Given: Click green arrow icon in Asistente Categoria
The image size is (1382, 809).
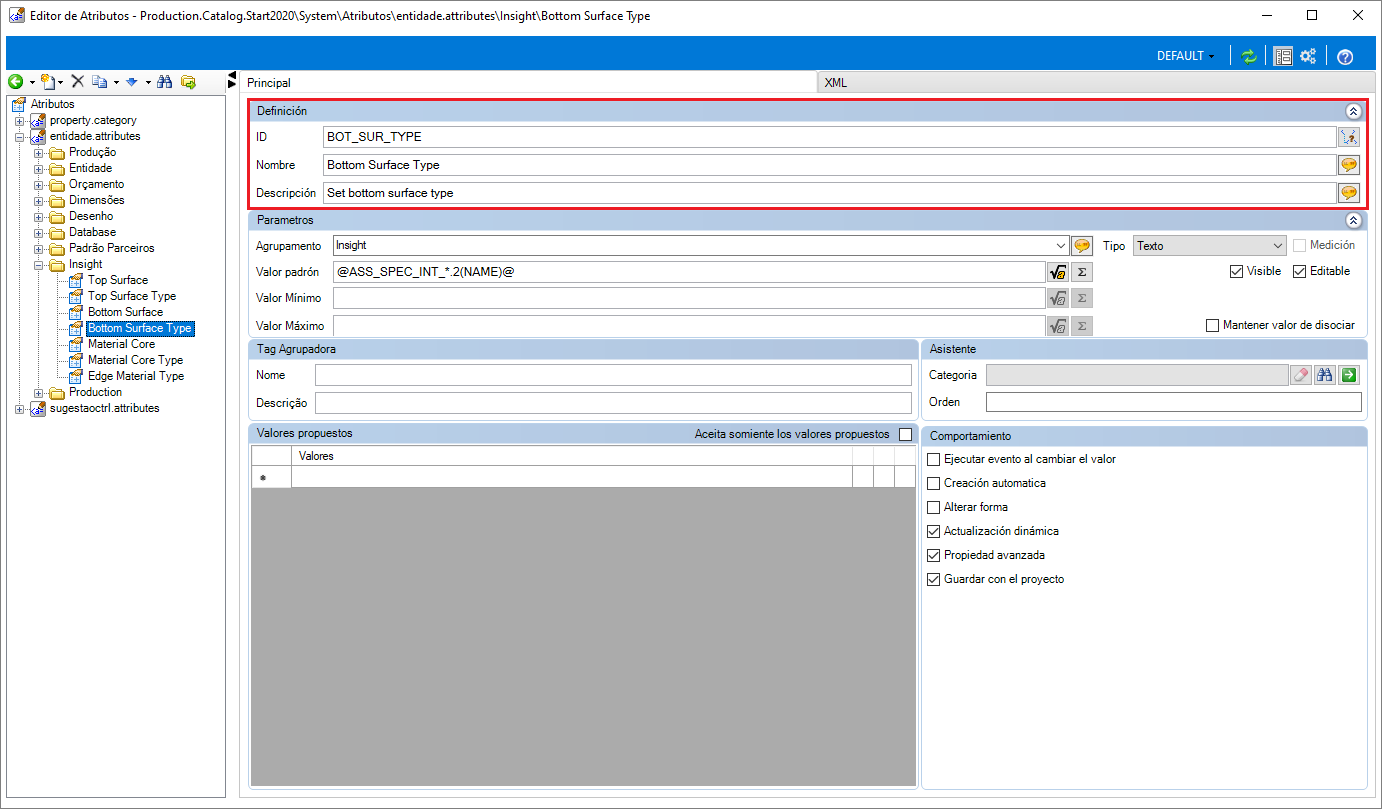Looking at the screenshot, I should coord(1350,375).
